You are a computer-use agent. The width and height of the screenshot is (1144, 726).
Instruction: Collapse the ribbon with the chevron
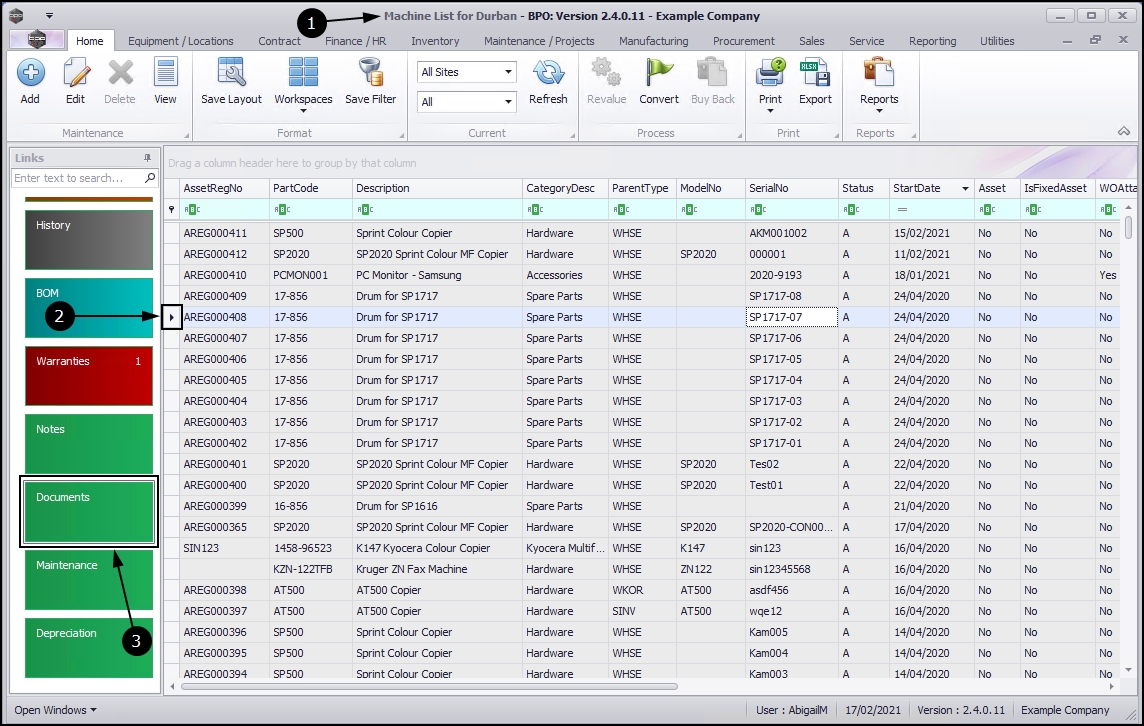pyautogui.click(x=1124, y=132)
